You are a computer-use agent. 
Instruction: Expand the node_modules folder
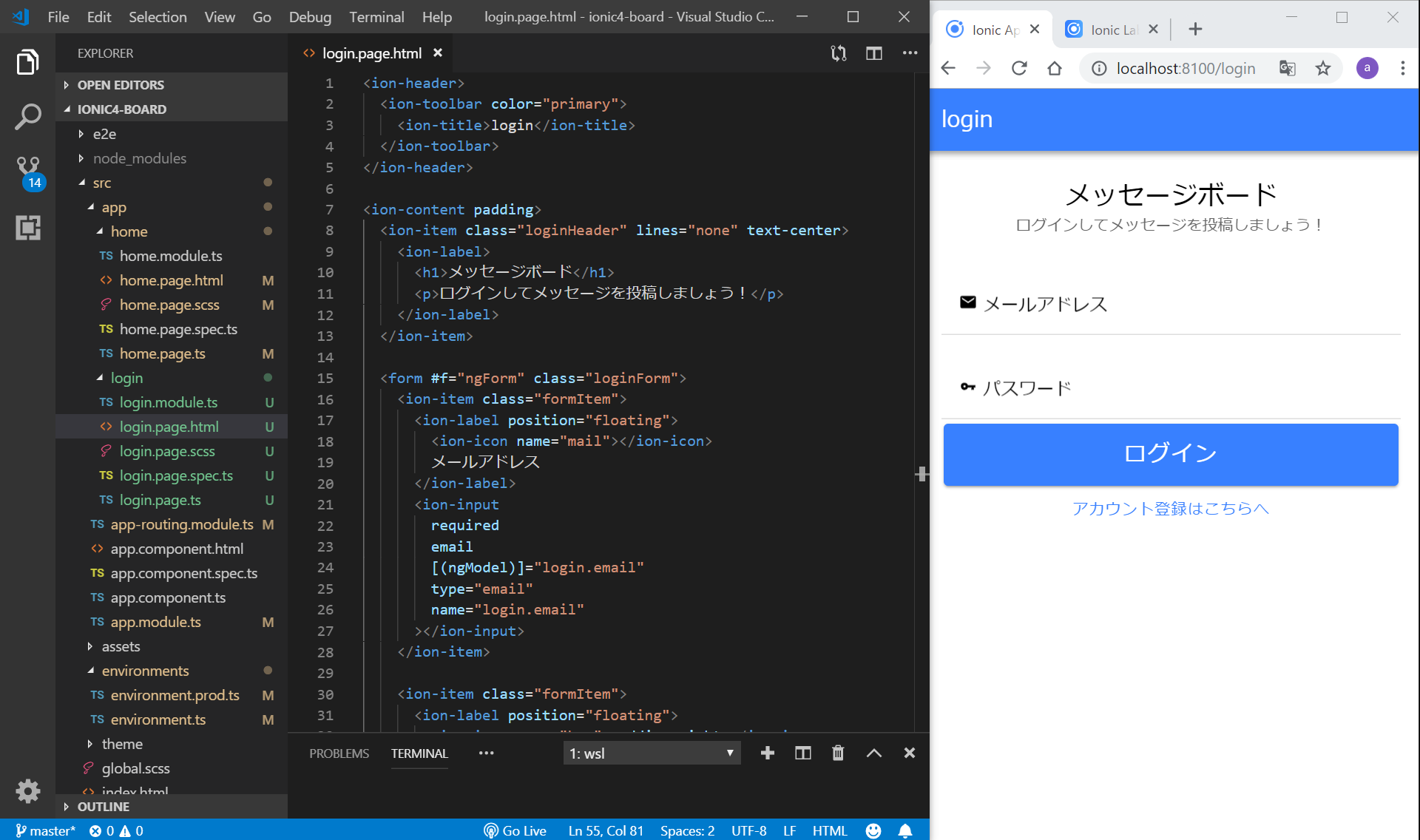pos(139,158)
